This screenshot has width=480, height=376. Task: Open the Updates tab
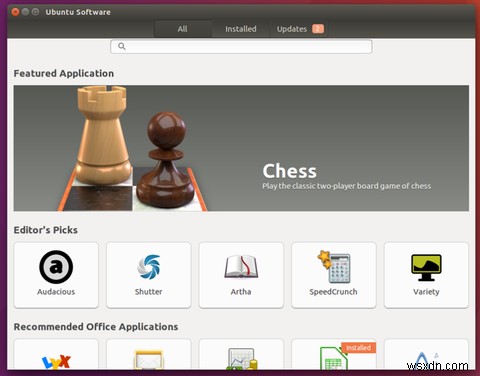tap(299, 29)
